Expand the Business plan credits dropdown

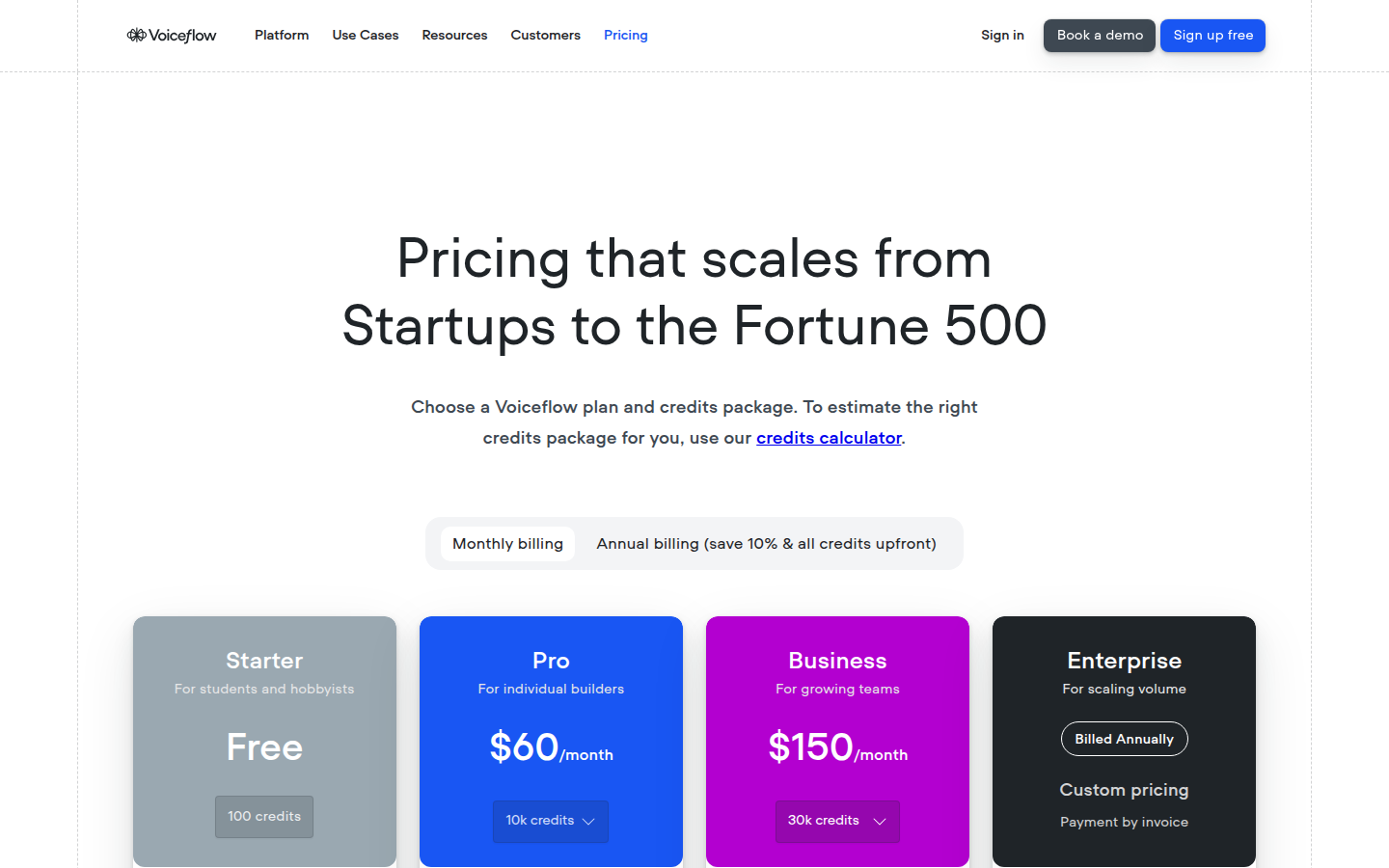836,822
